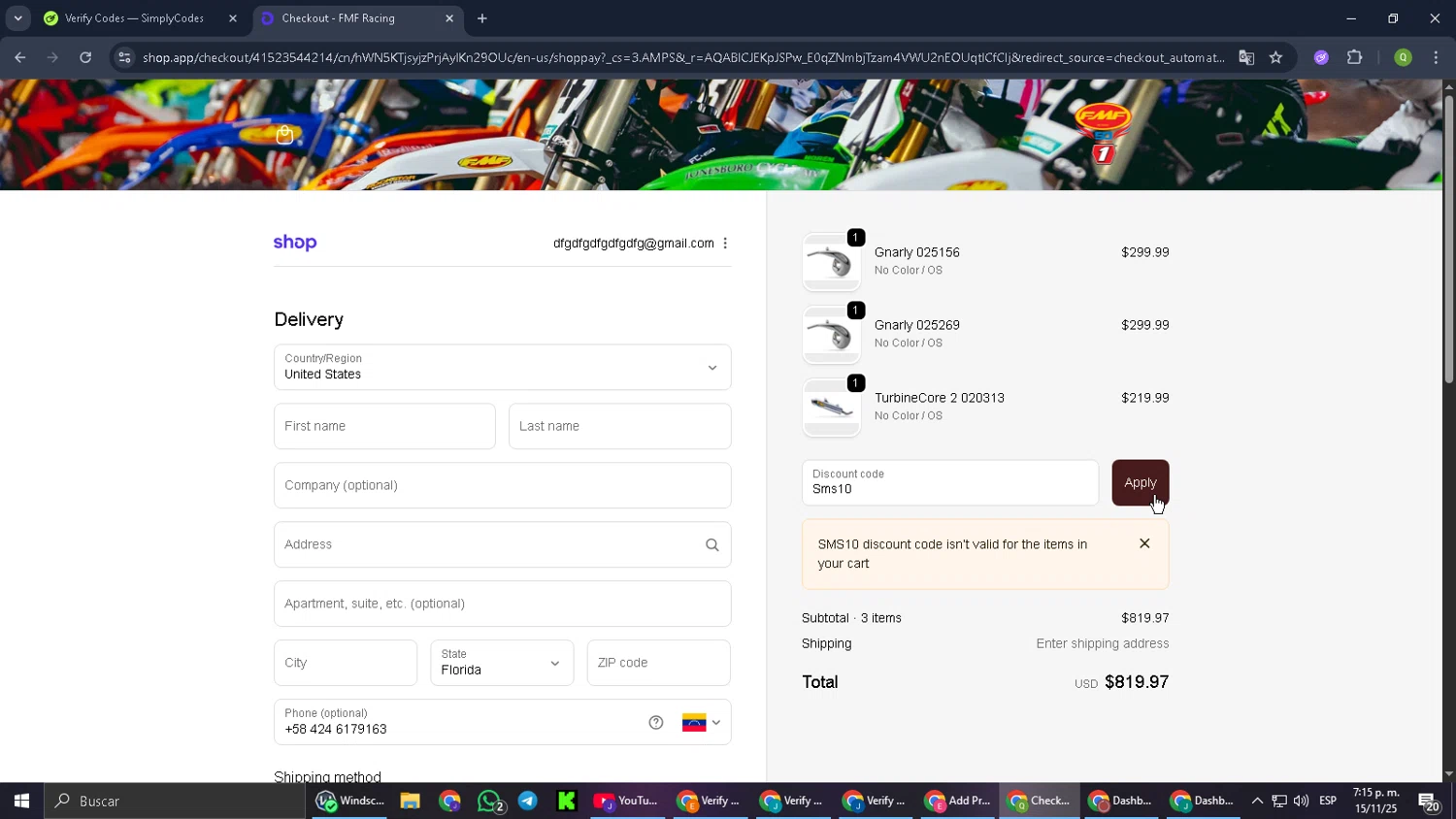Open File Explorer from taskbar

[410, 801]
